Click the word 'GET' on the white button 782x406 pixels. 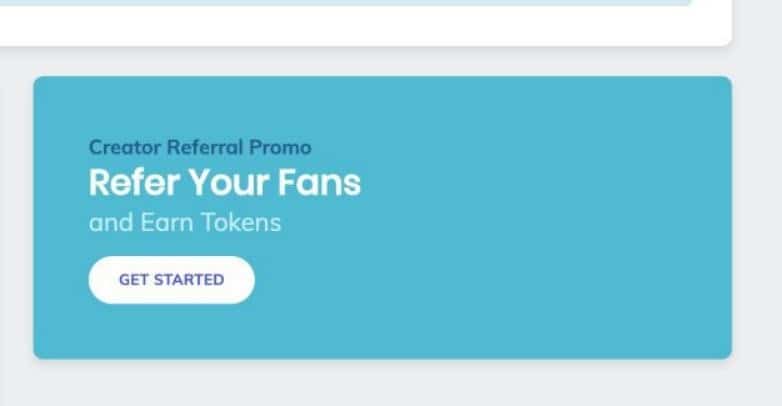134,280
